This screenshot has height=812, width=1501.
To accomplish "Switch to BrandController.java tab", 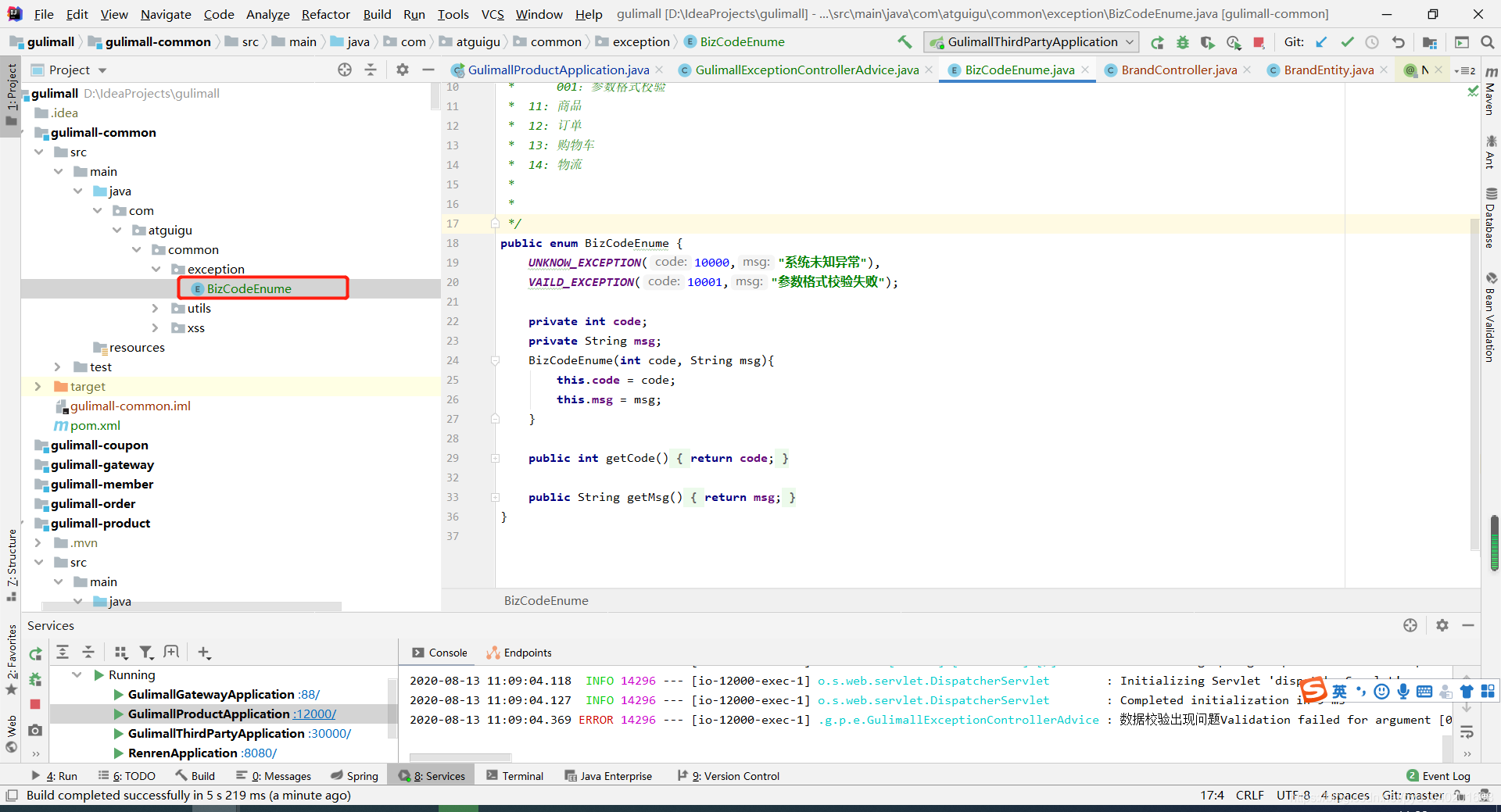I will coord(1178,70).
